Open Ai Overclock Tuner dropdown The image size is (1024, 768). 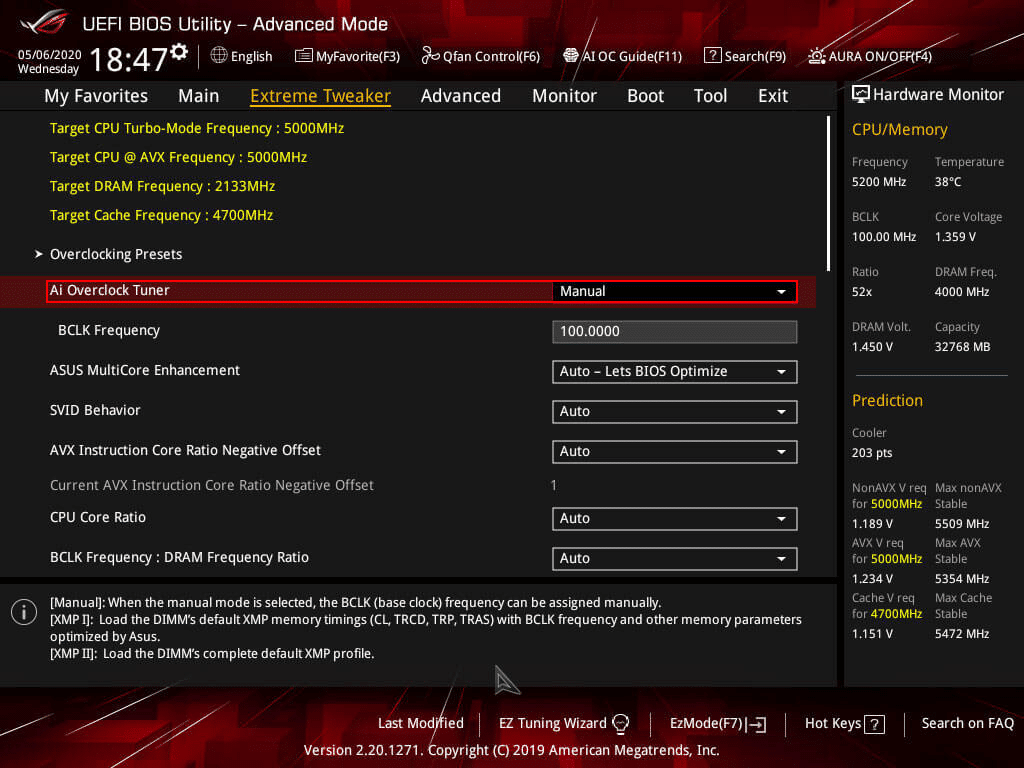tap(674, 291)
